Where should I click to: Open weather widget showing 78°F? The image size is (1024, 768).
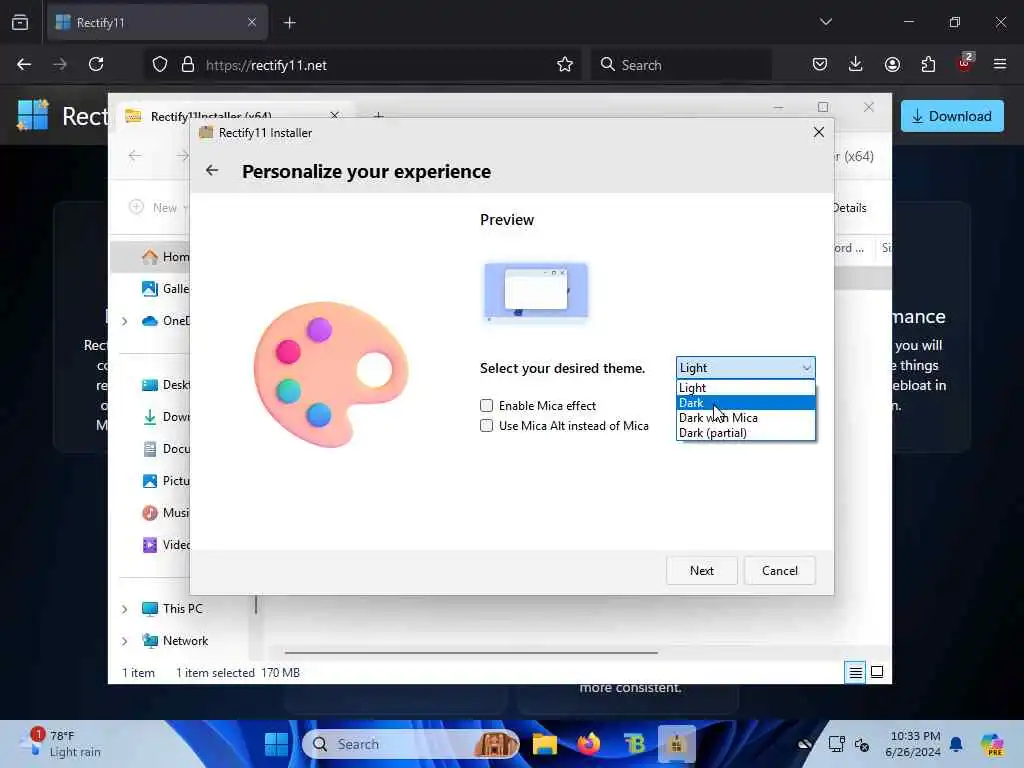(62, 744)
